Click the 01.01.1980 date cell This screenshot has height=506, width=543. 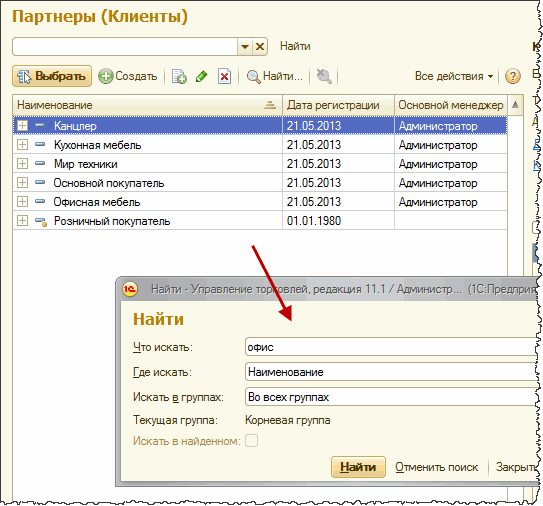pos(338,221)
